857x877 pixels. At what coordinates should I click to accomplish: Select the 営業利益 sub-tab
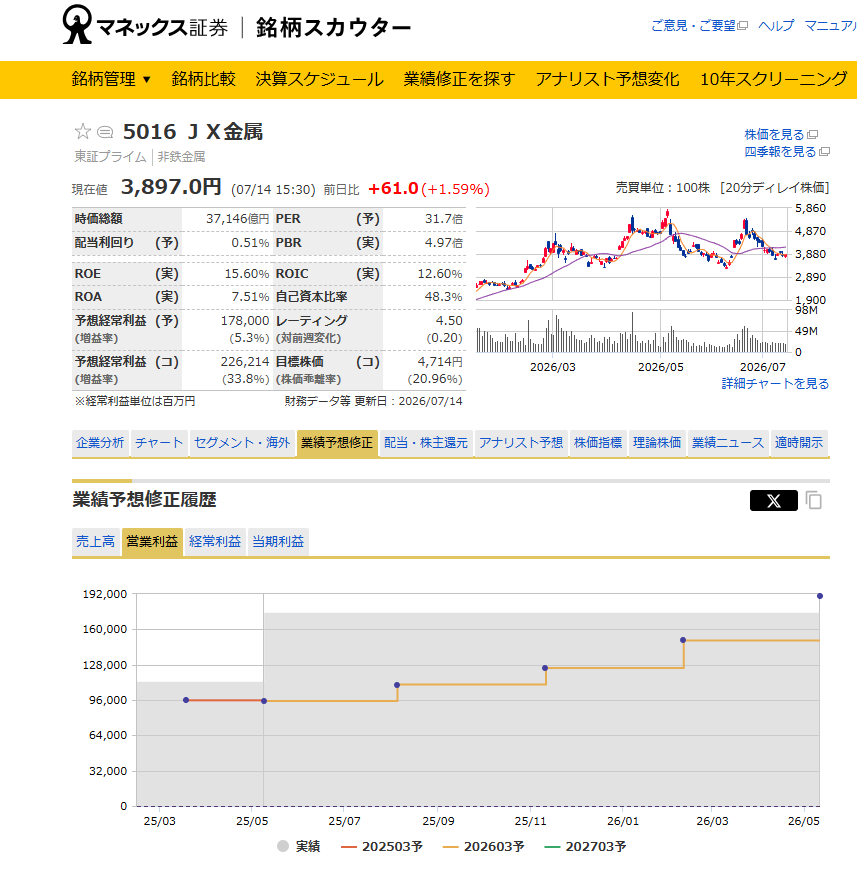pyautogui.click(x=152, y=541)
